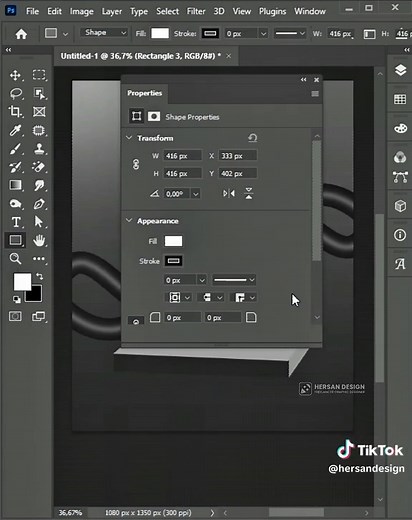
Task: Open the stroke width dropdown in Properties
Action: 202,280
